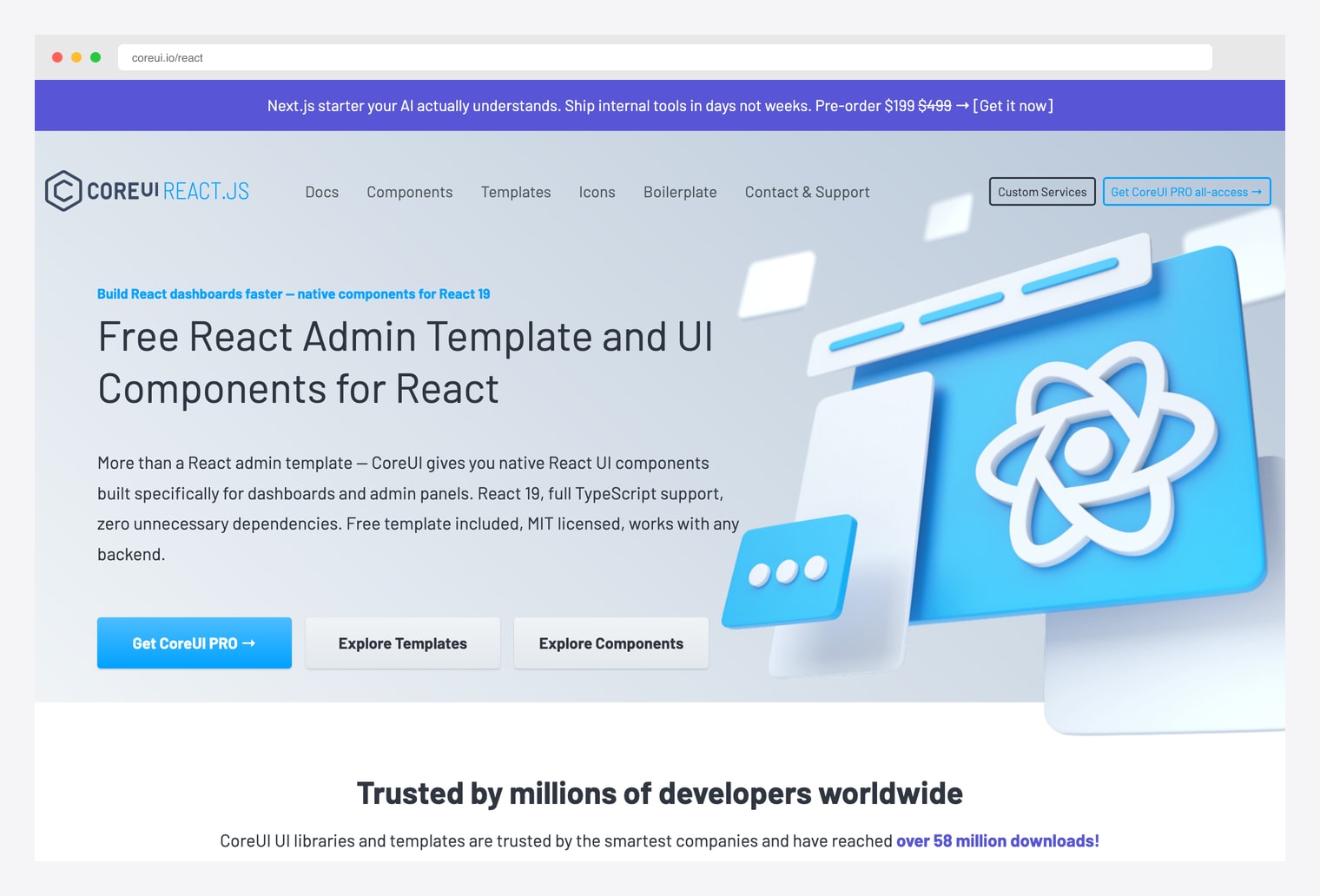Click the red close window dot
The height and width of the screenshot is (896, 1320).
(57, 57)
